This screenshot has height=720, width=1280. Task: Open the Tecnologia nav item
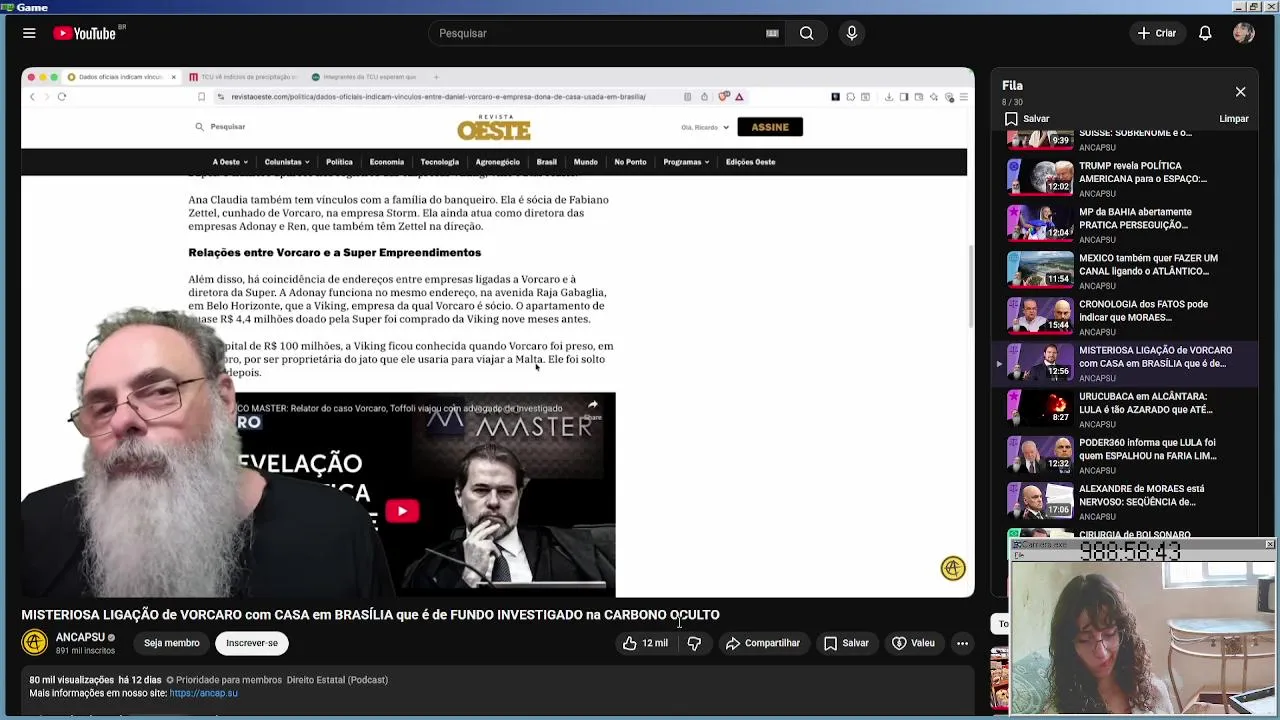[x=440, y=162]
